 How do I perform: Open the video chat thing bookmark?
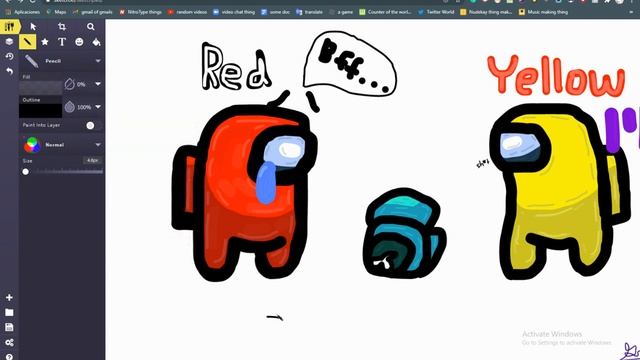click(234, 12)
